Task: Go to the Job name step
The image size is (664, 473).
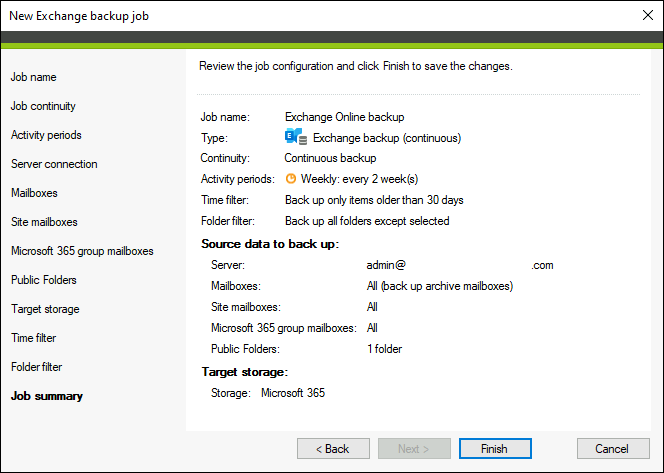Action: point(33,77)
